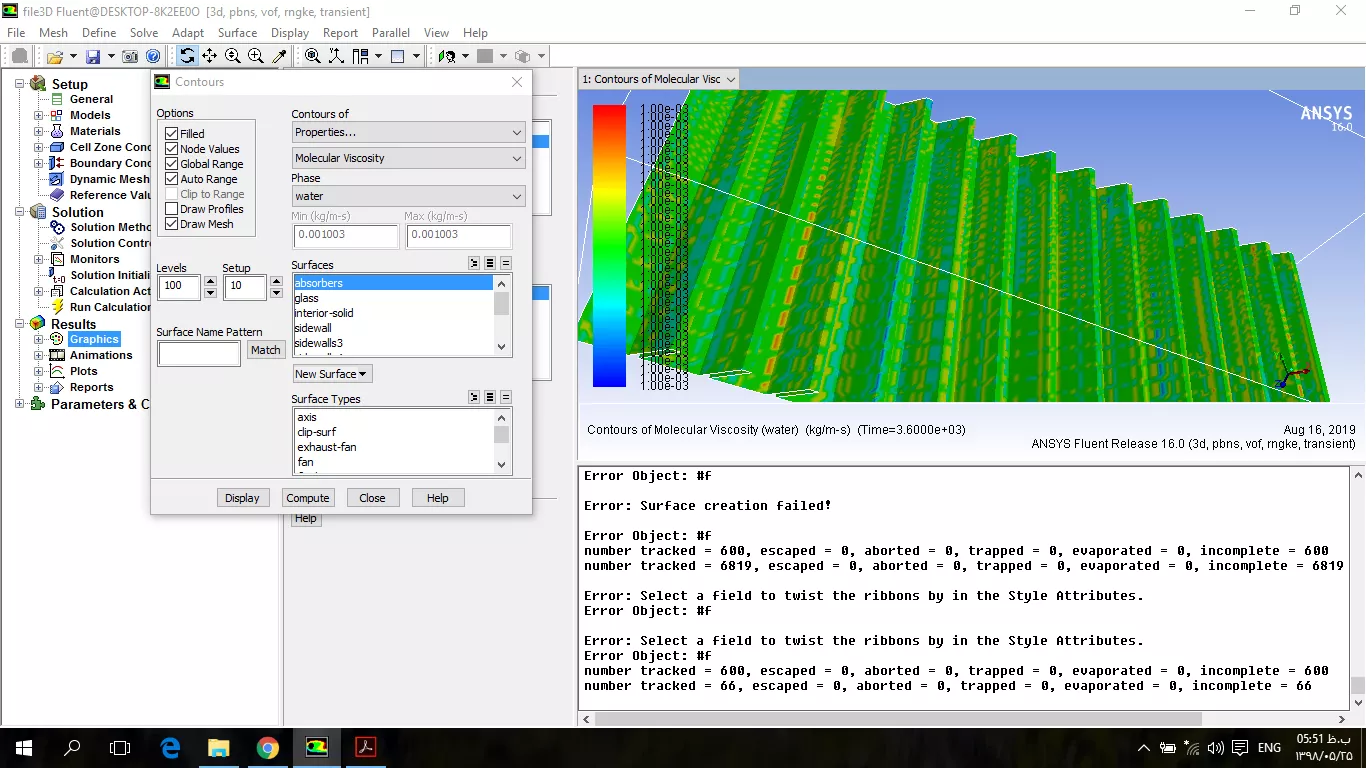The height and width of the screenshot is (768, 1366).
Task: Open the Phase water dropdown
Action: (x=408, y=196)
